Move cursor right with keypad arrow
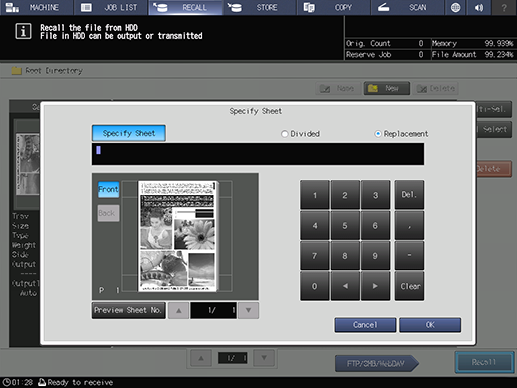Image resolution: width=517 pixels, height=388 pixels. tap(375, 286)
